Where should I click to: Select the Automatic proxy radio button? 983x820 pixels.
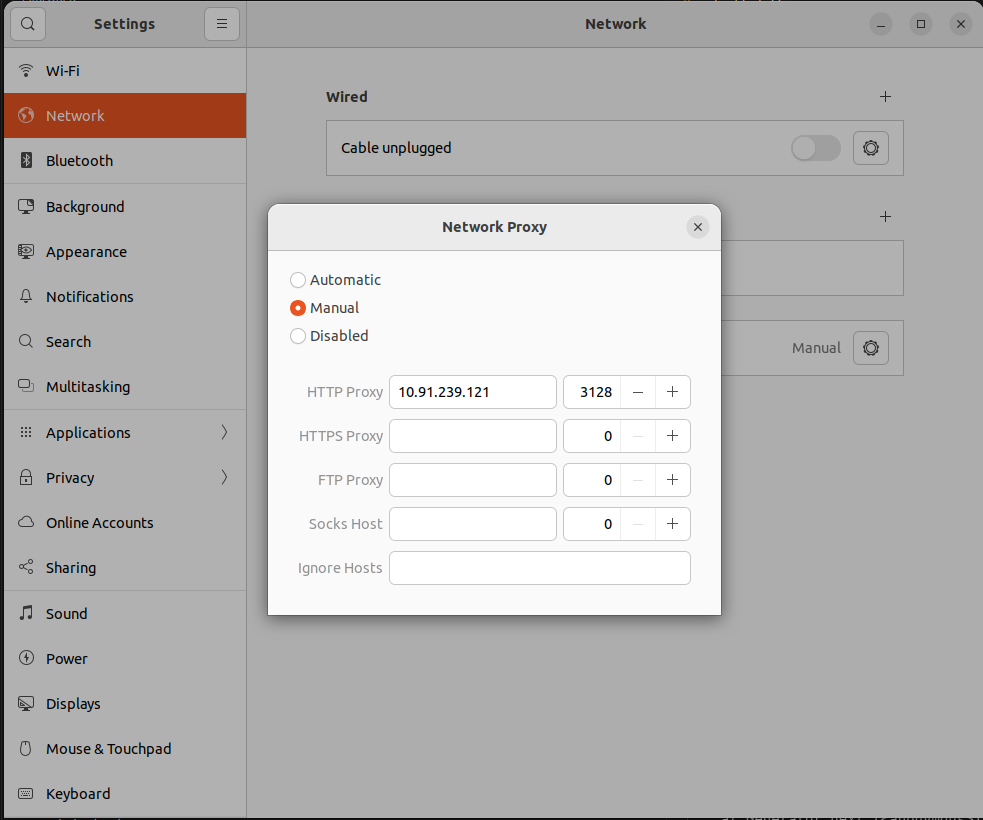298,280
